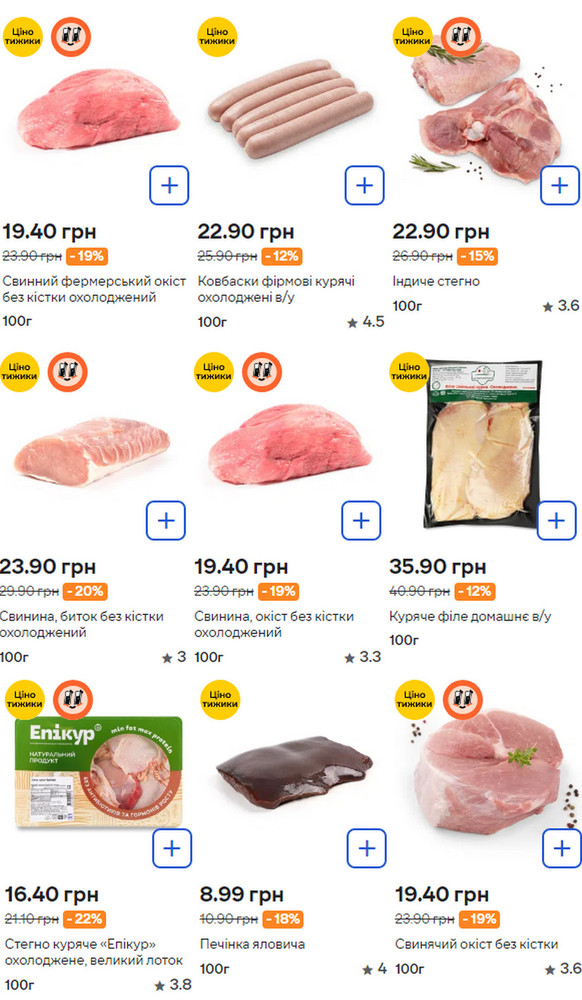Add Свинина биток без кістки to cart
This screenshot has height=1000, width=582.
[x=166, y=520]
